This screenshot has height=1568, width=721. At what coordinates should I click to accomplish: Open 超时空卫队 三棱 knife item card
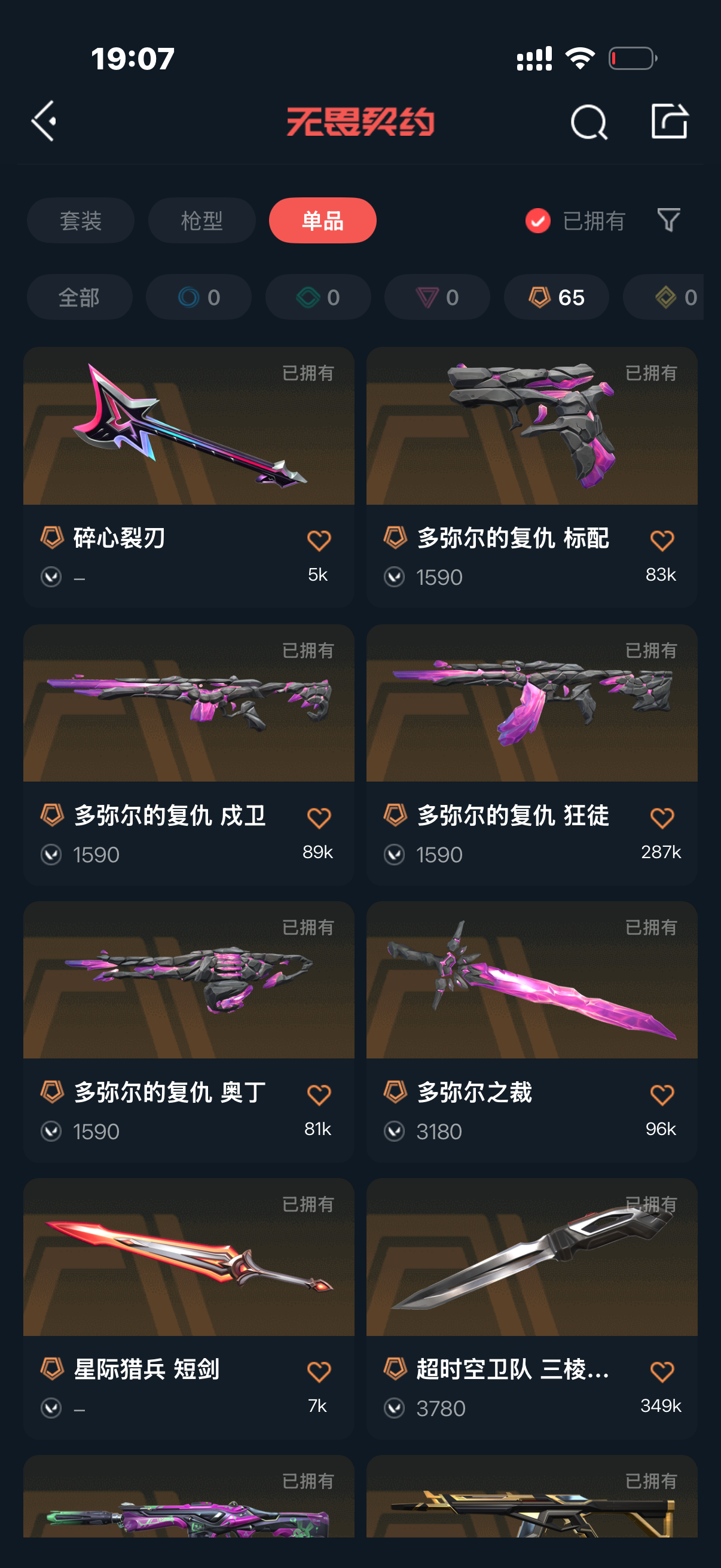531,1308
